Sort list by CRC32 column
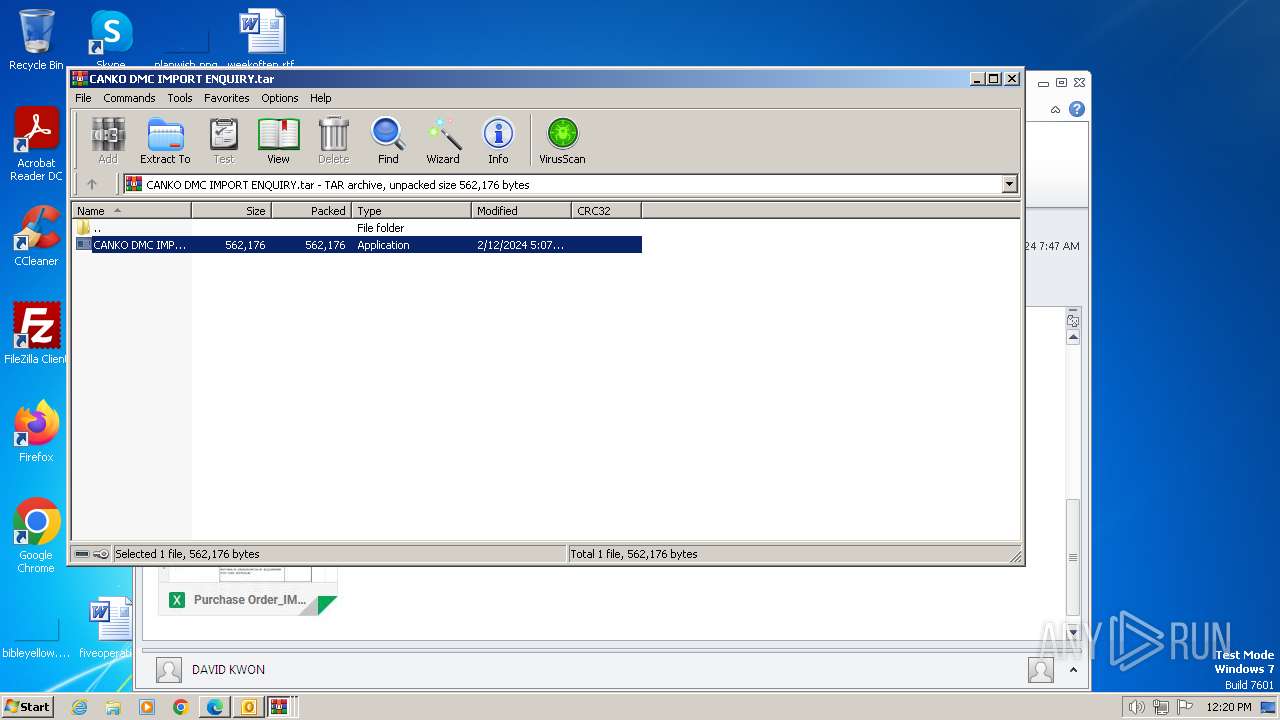This screenshot has height=720, width=1280. pos(606,211)
